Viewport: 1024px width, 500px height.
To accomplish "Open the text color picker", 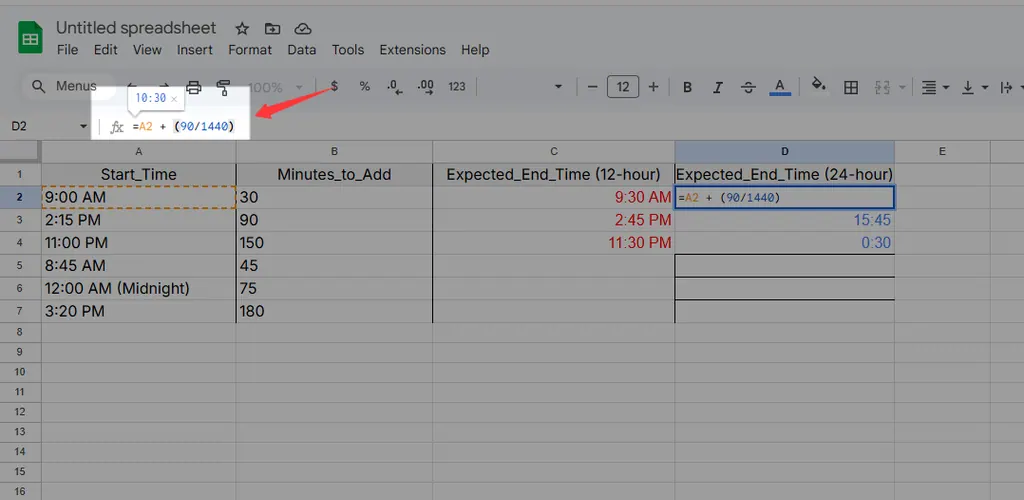I will [x=781, y=87].
